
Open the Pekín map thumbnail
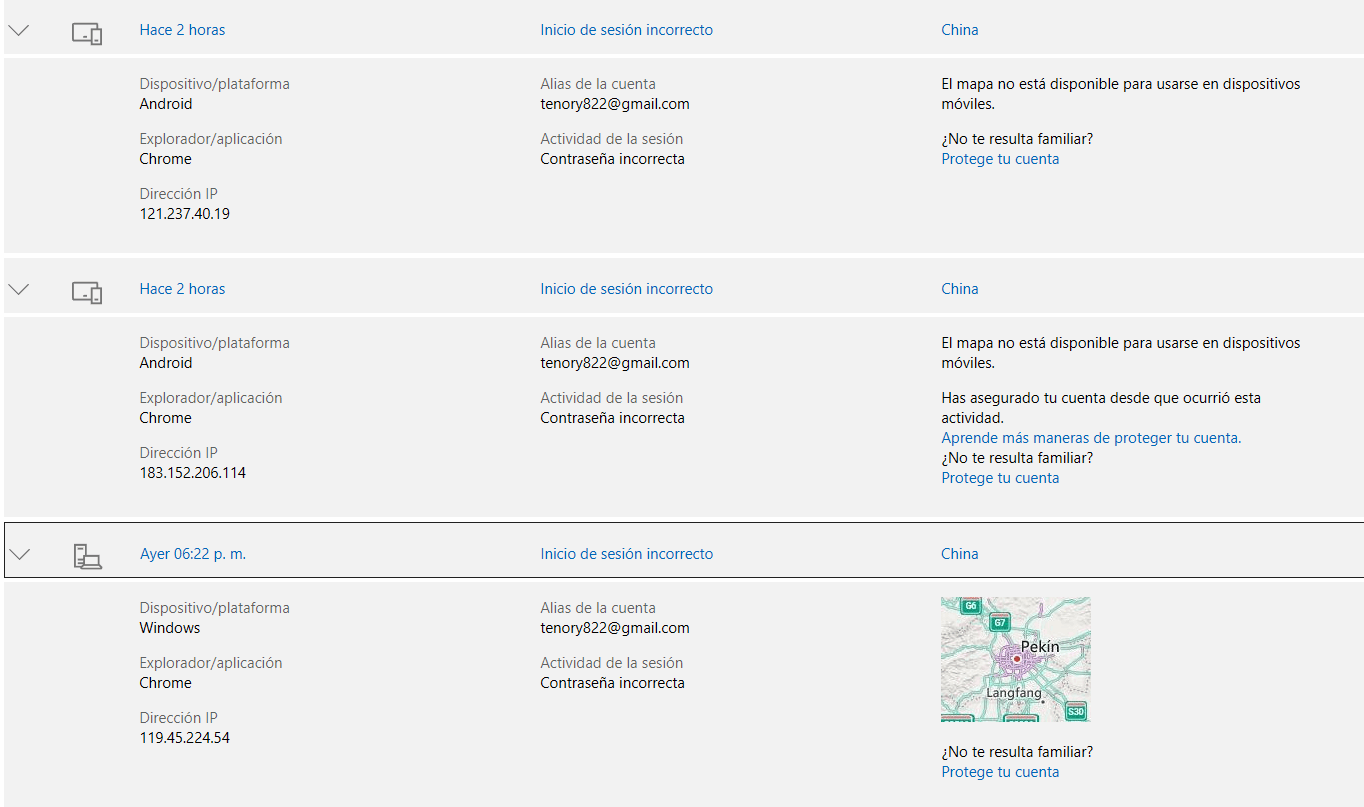point(1016,660)
